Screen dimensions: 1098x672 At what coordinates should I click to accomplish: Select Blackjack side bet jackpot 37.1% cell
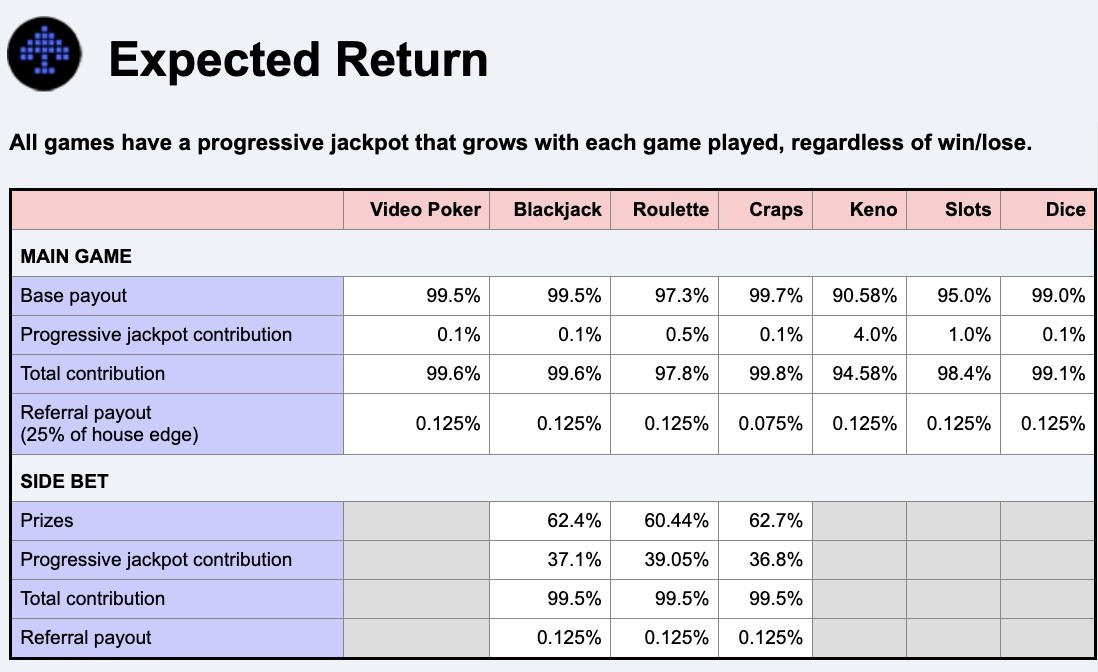pos(550,560)
